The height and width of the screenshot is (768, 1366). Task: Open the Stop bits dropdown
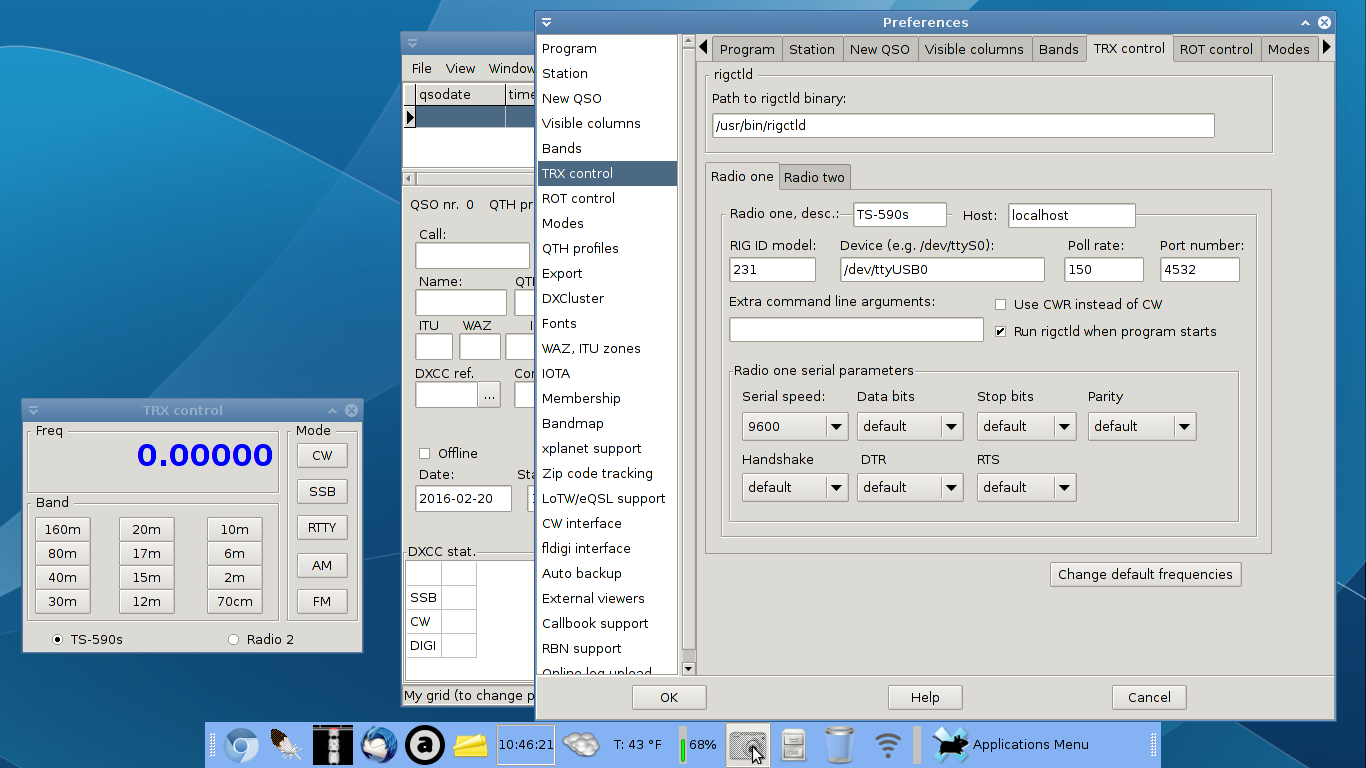click(1026, 427)
